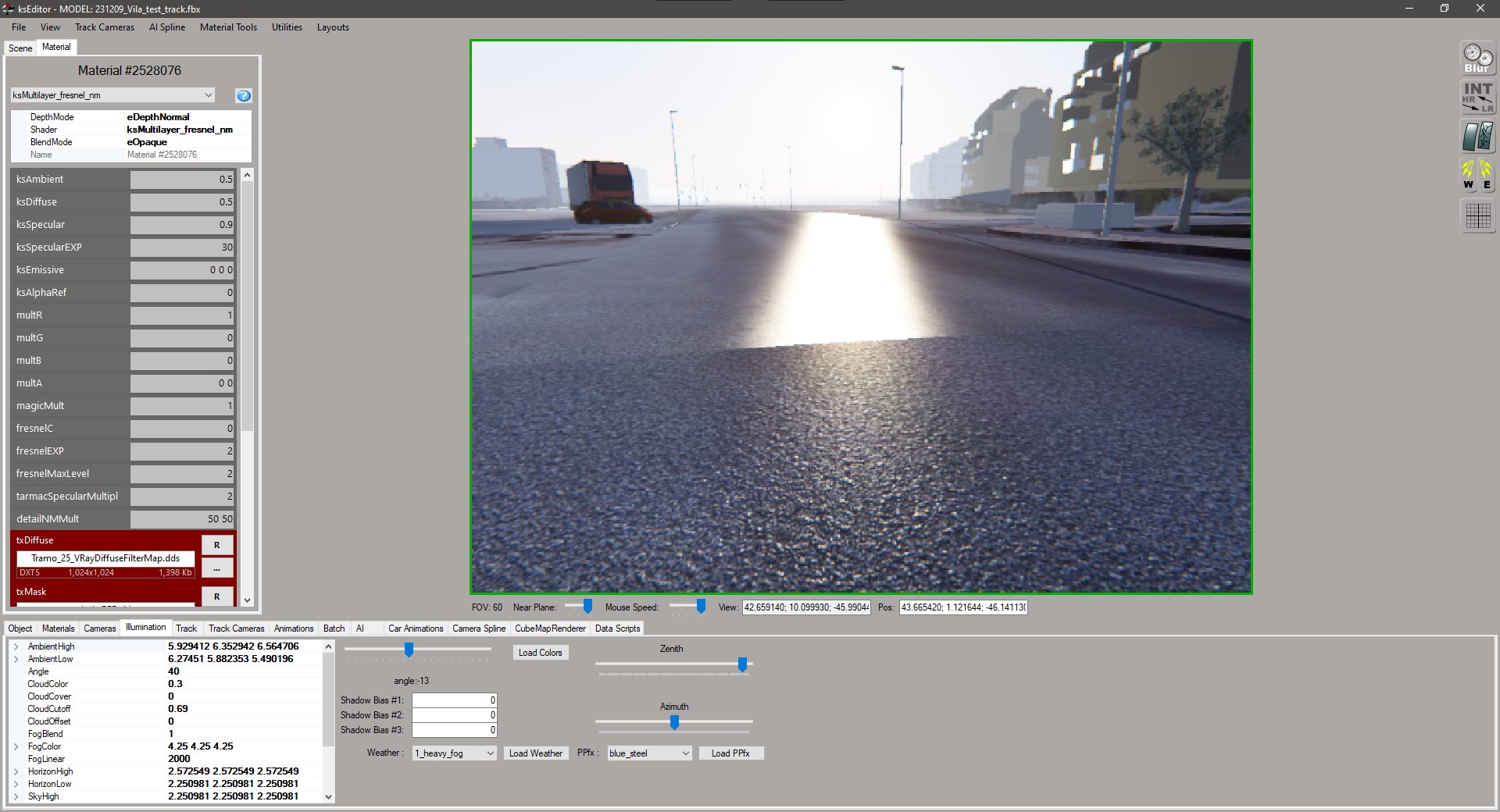Screen dimensions: 1500x812
Task: Open the Weather 1_heavy_fog dropdown
Action: [454, 753]
